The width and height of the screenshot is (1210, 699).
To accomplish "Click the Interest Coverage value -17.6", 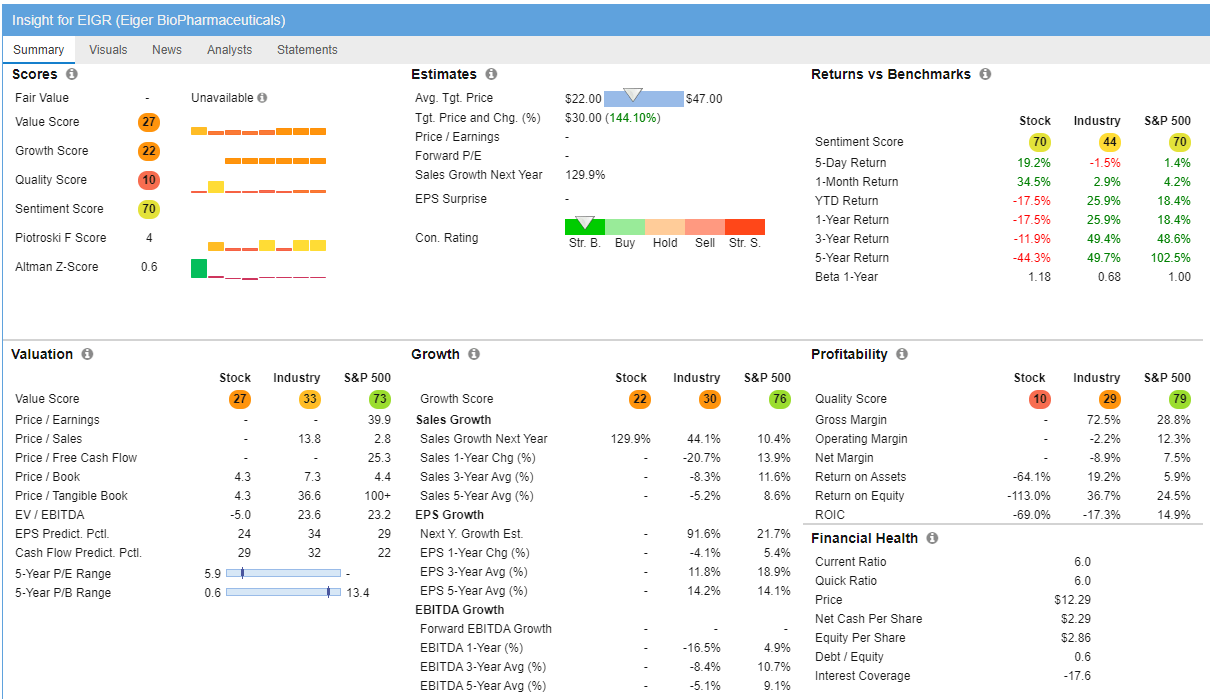I will click(1077, 676).
